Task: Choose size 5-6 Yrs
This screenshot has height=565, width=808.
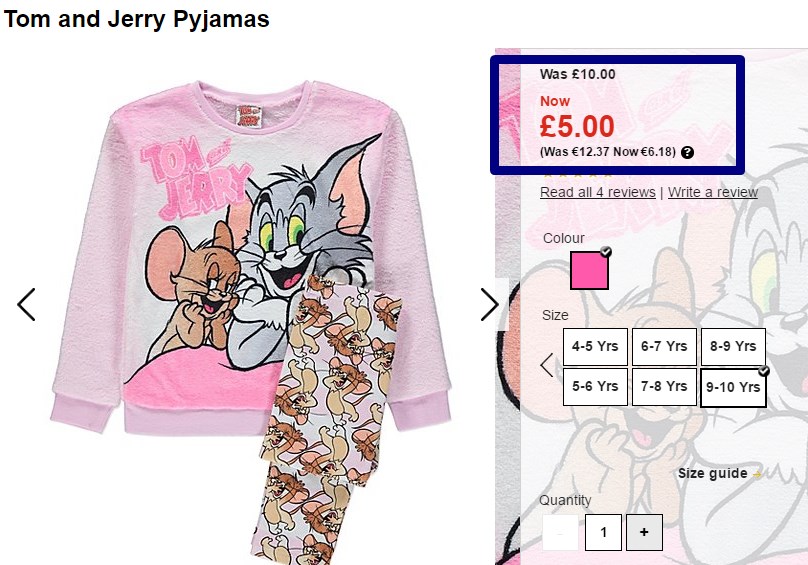Action: coord(595,387)
